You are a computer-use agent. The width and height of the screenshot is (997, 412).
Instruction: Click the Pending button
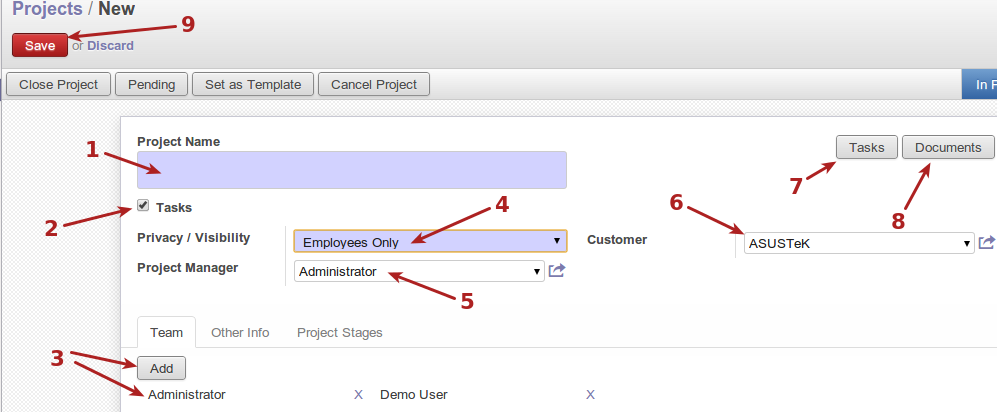click(x=151, y=84)
